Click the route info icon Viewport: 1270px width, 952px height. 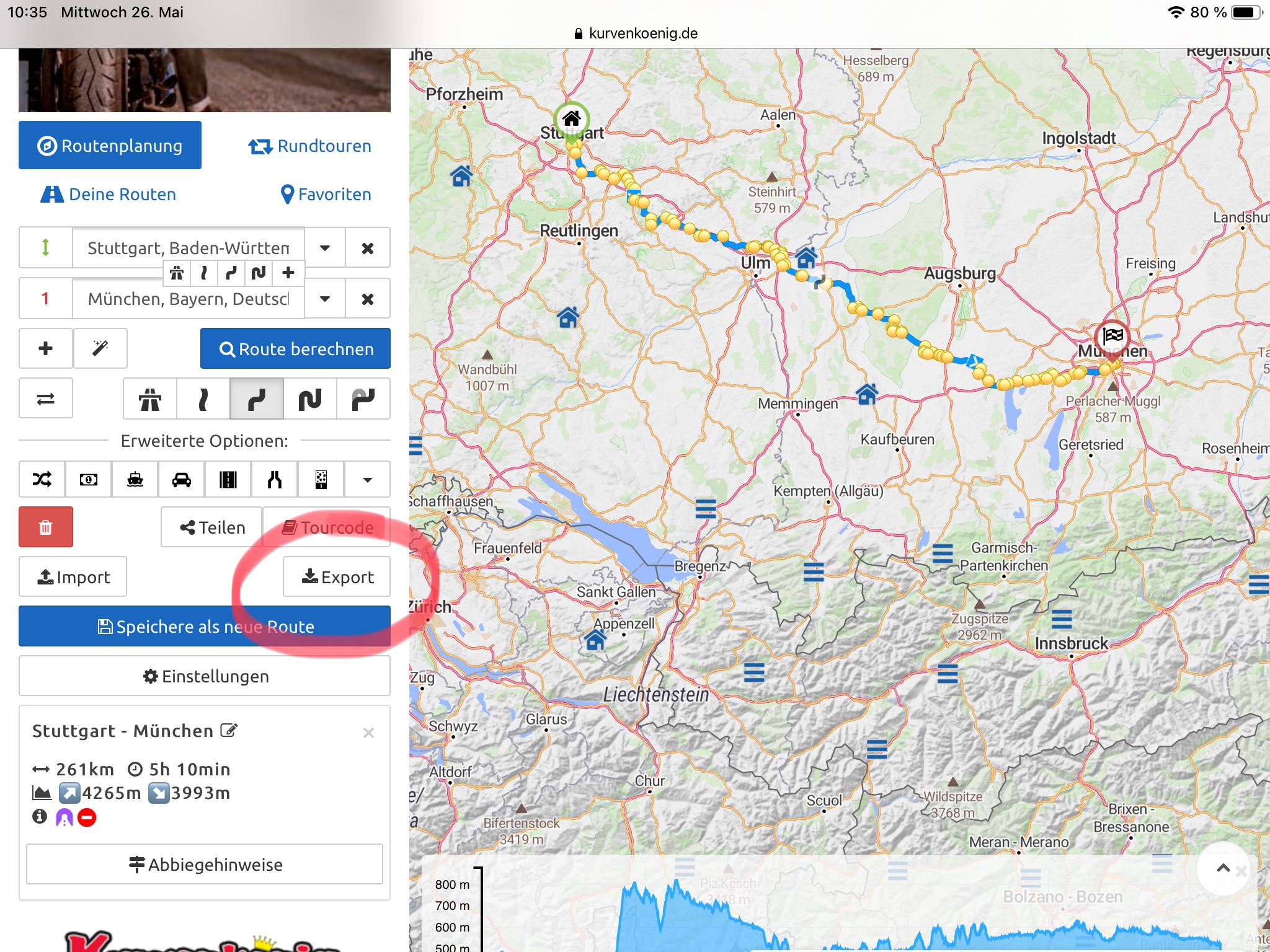40,817
